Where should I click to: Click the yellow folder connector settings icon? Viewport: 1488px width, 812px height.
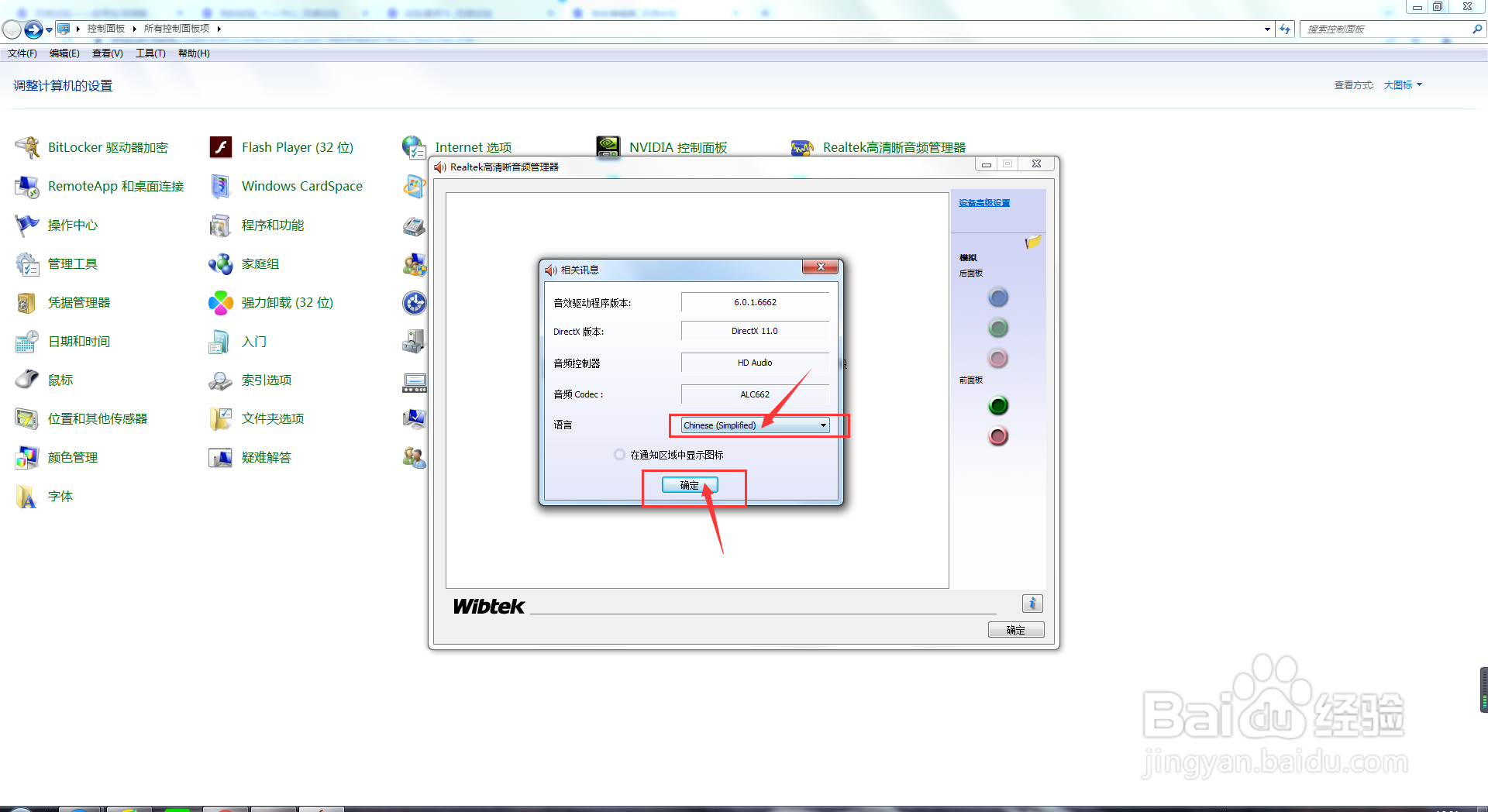1032,243
